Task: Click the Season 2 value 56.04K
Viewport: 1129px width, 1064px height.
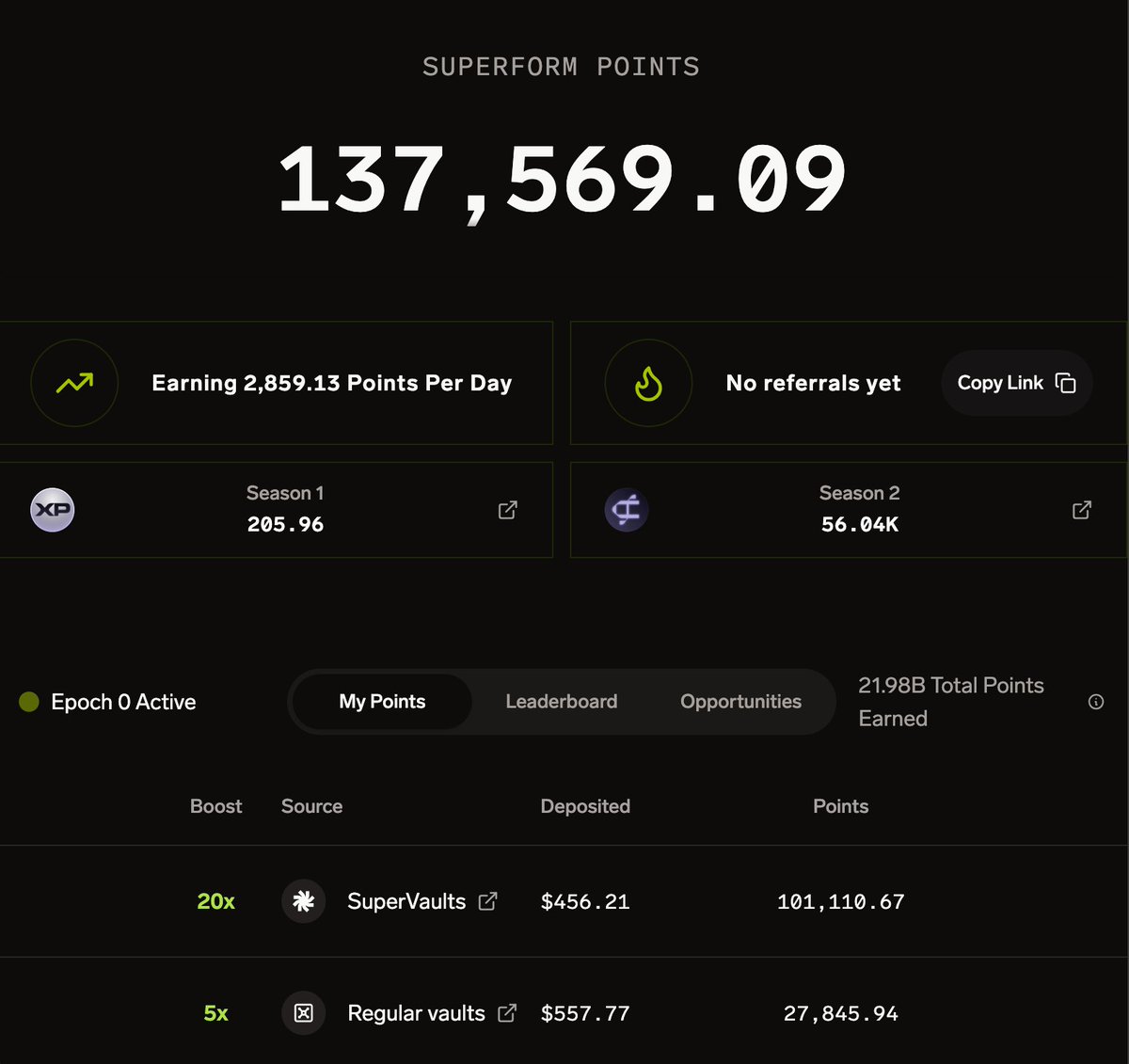Action: [x=860, y=525]
